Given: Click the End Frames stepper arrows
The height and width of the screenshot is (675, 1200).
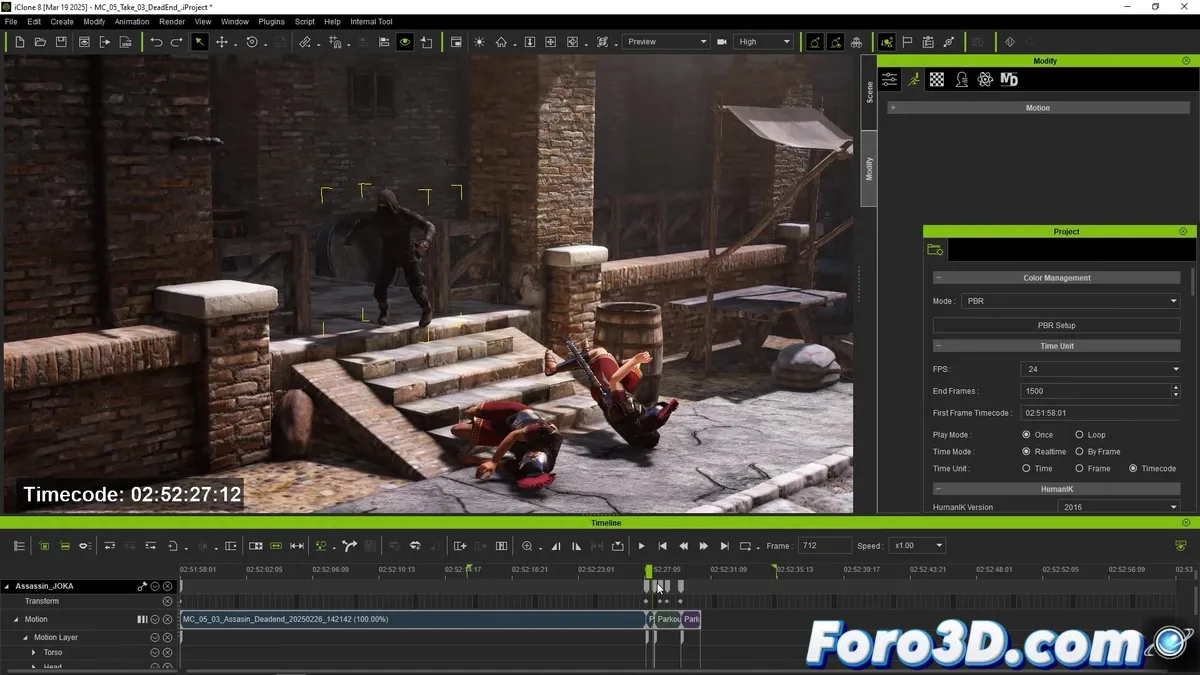Looking at the screenshot, I should pos(1176,391).
